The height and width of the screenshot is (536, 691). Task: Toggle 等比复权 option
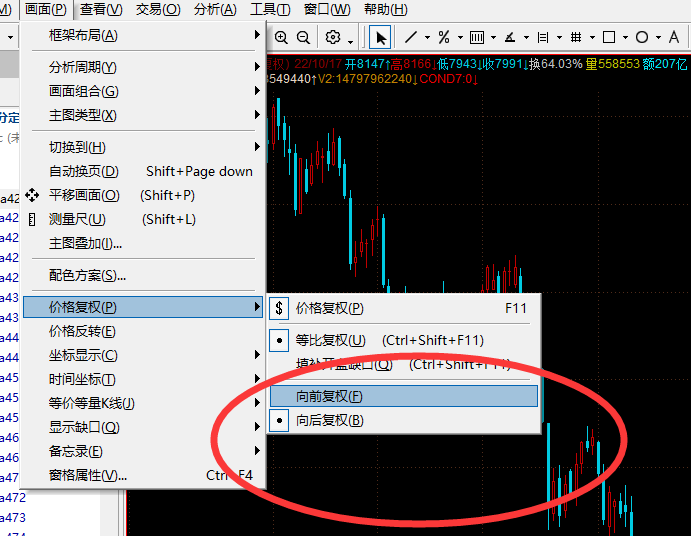pos(403,340)
